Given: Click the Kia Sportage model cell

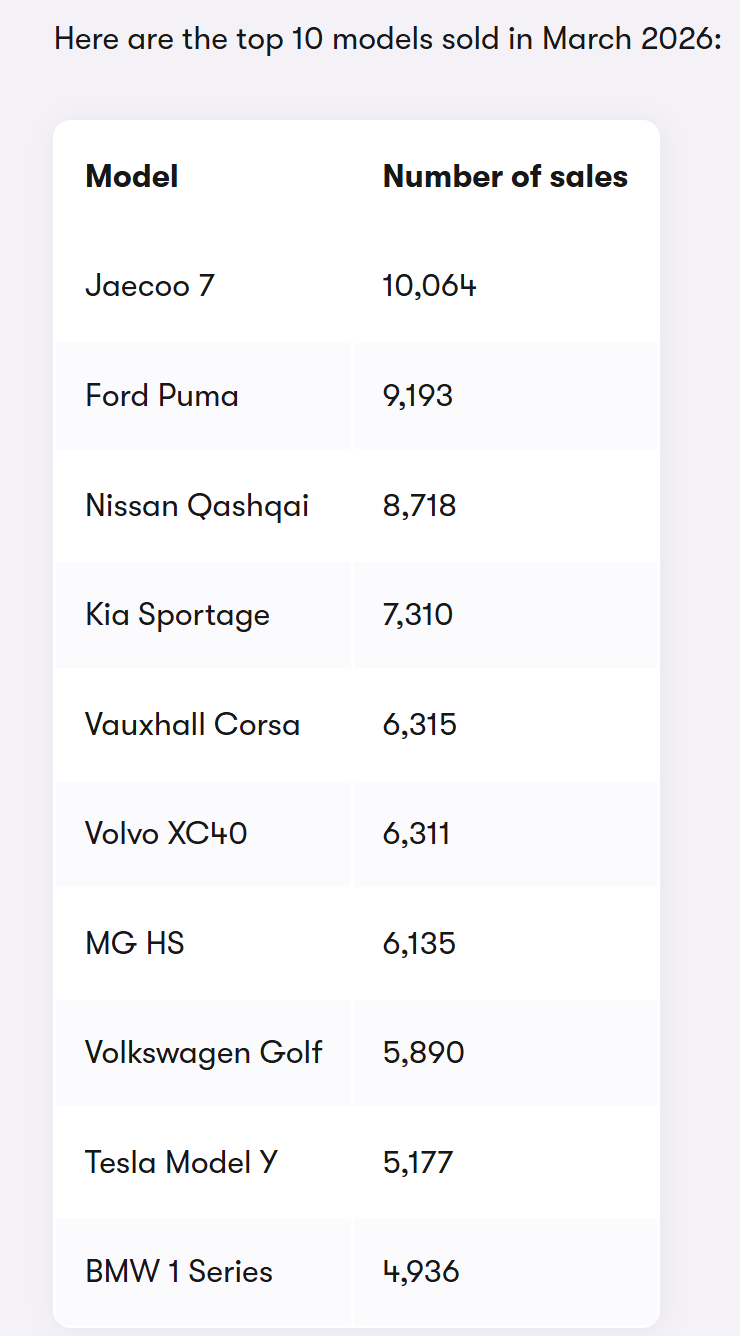Looking at the screenshot, I should pos(177,615).
